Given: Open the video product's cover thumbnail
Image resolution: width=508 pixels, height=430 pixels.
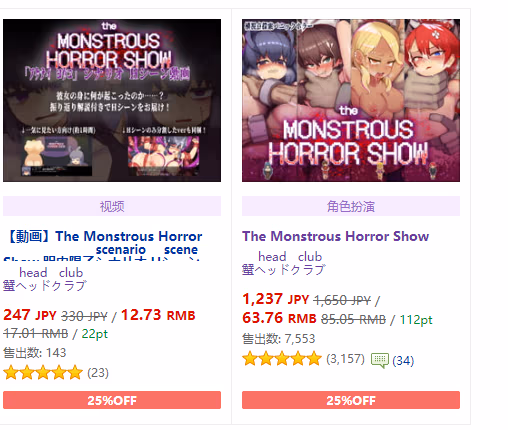Looking at the screenshot, I should coord(112,100).
